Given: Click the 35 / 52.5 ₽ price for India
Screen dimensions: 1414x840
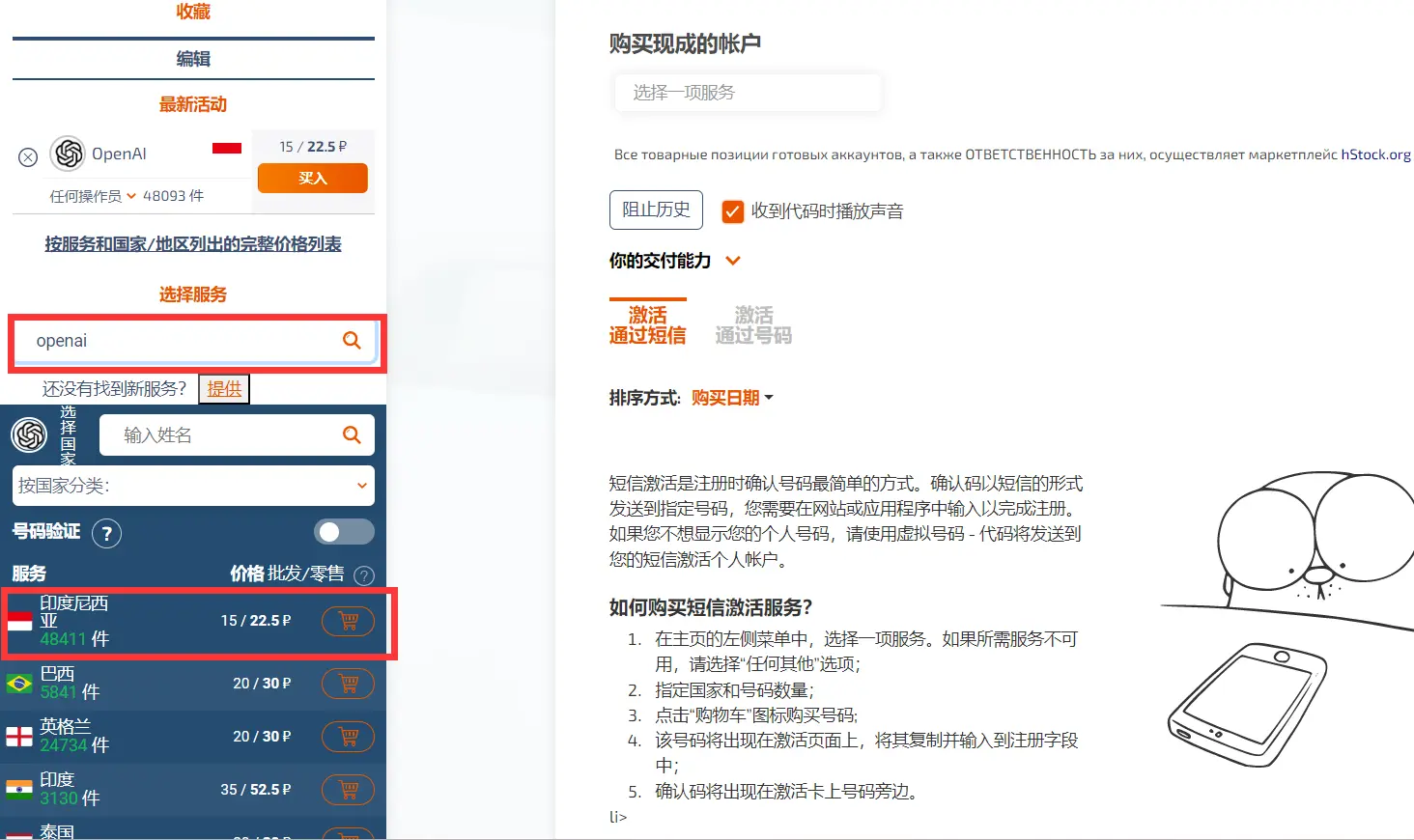Looking at the screenshot, I should pos(256,790).
